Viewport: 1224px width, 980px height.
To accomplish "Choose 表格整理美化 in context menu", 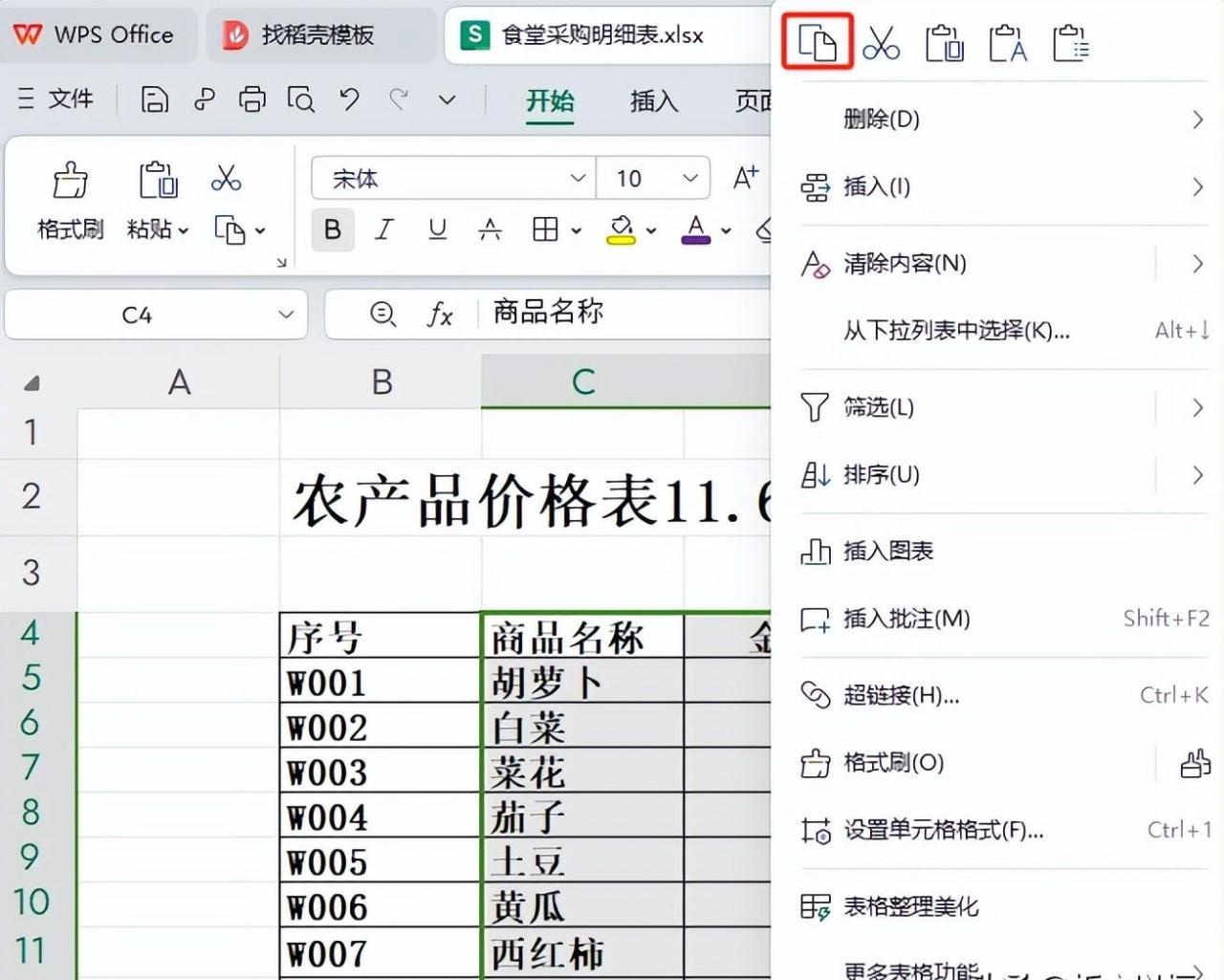I will [x=1002, y=906].
